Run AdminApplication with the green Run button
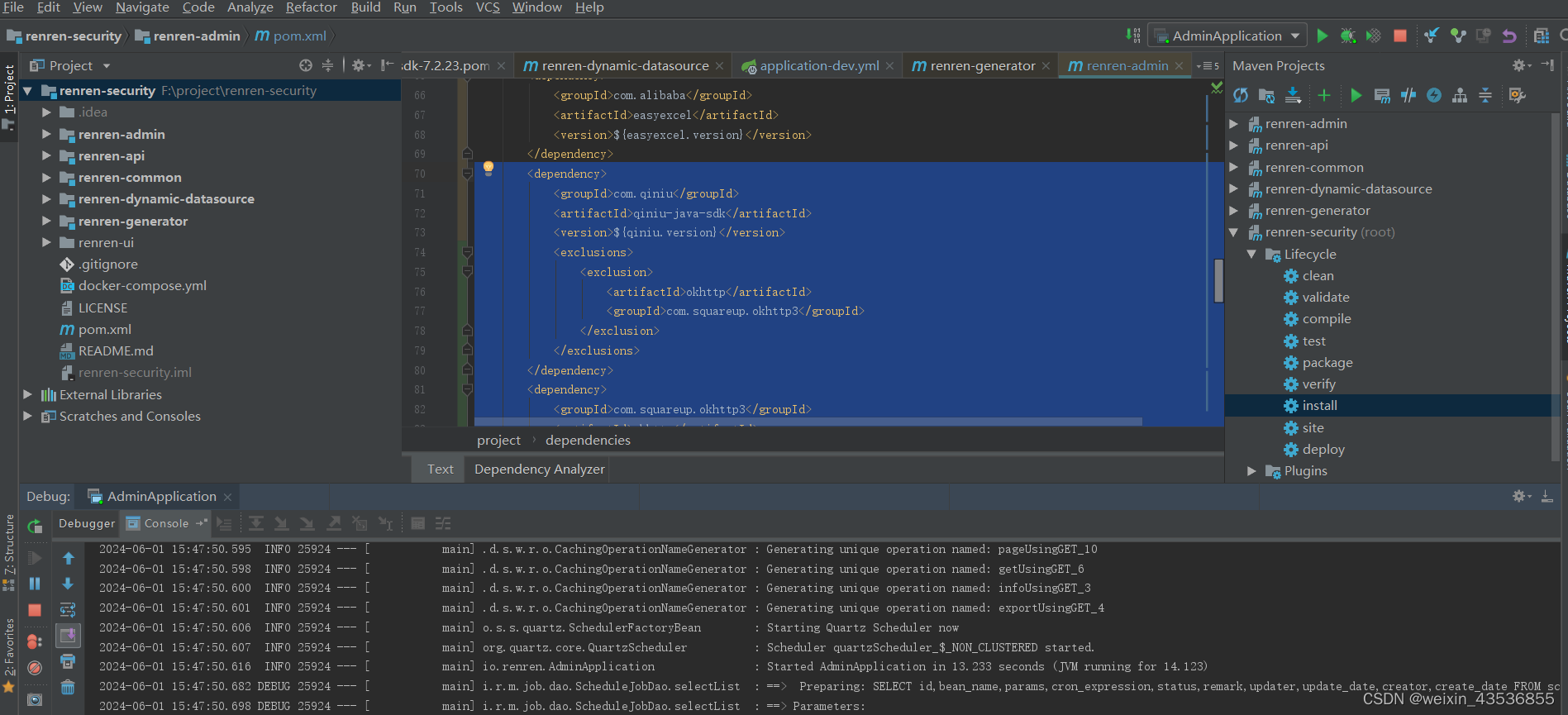Viewport: 1568px width, 715px height. [x=1323, y=36]
